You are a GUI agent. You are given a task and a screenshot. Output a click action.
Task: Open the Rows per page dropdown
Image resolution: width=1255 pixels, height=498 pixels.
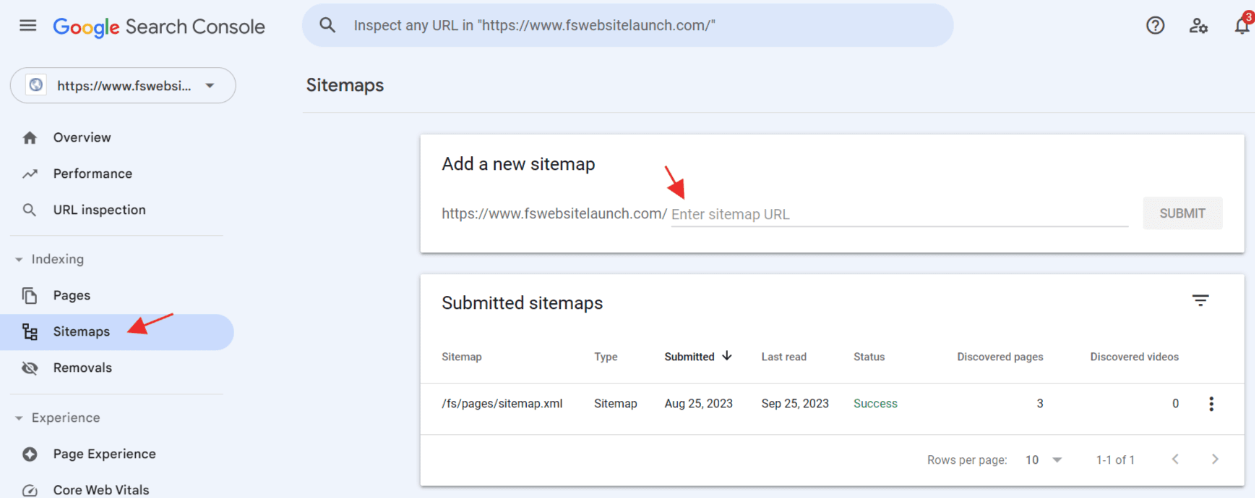pos(1043,460)
